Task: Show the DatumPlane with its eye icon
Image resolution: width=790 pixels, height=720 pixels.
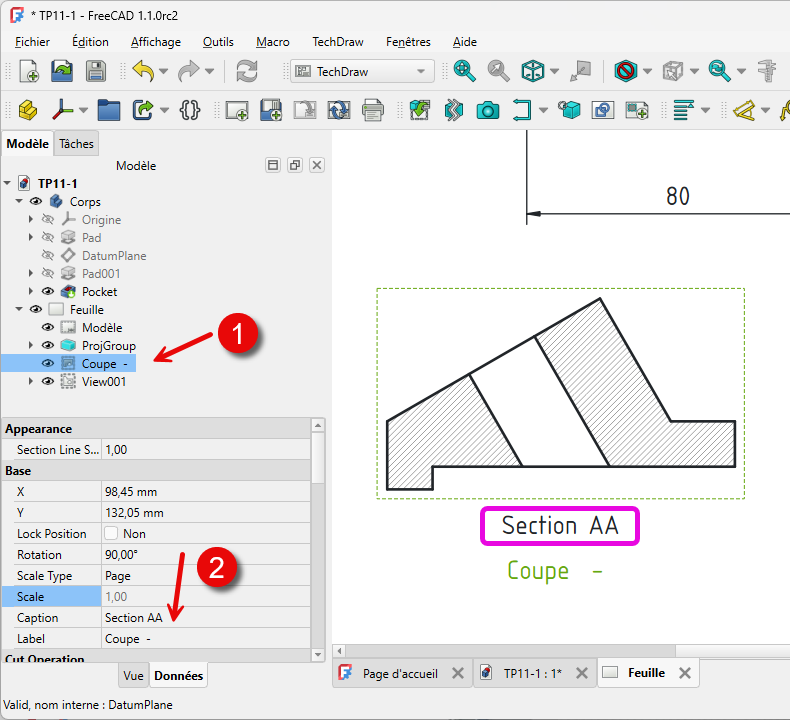Action: (48, 256)
